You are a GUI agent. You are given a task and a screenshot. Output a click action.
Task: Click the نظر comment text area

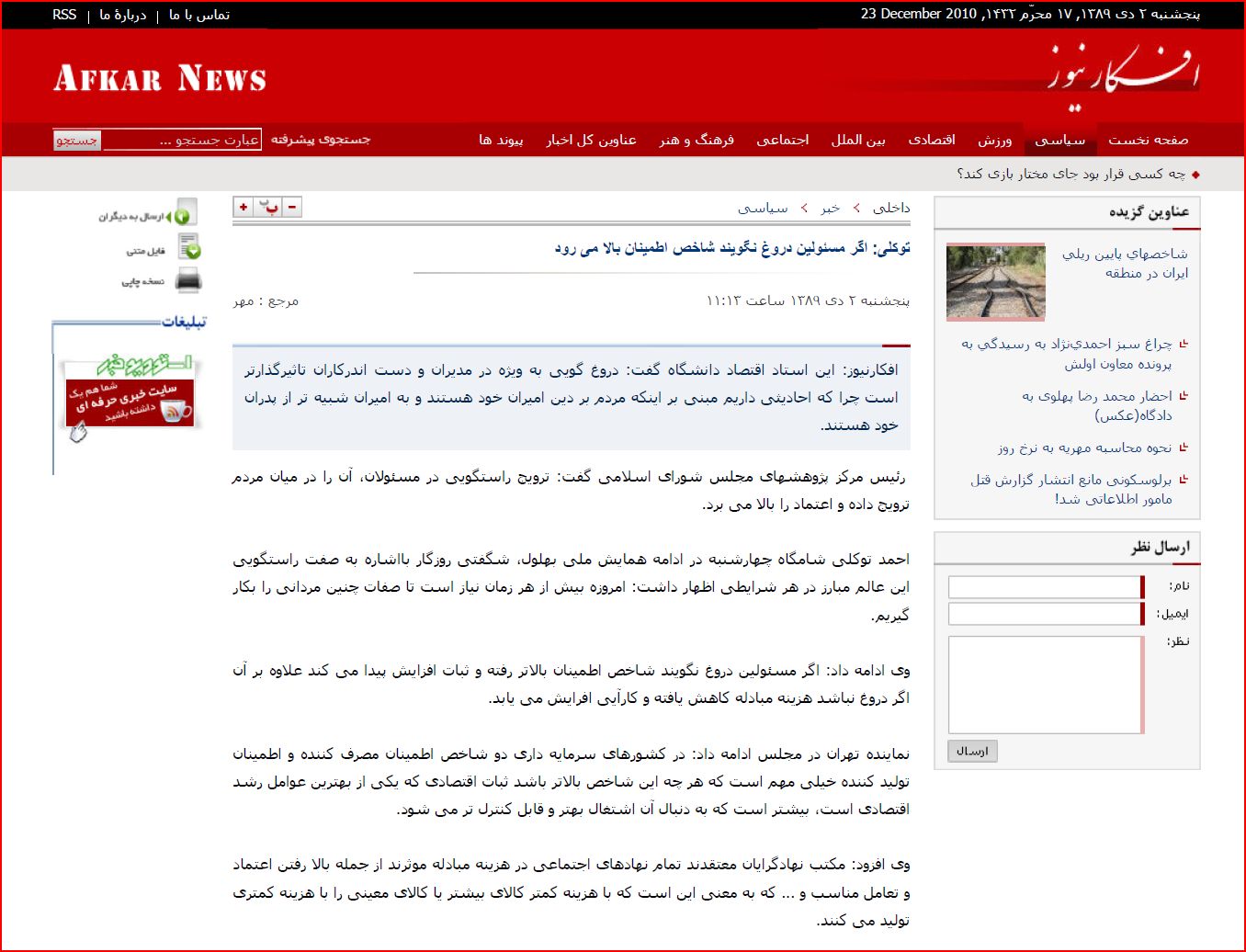point(1046,685)
